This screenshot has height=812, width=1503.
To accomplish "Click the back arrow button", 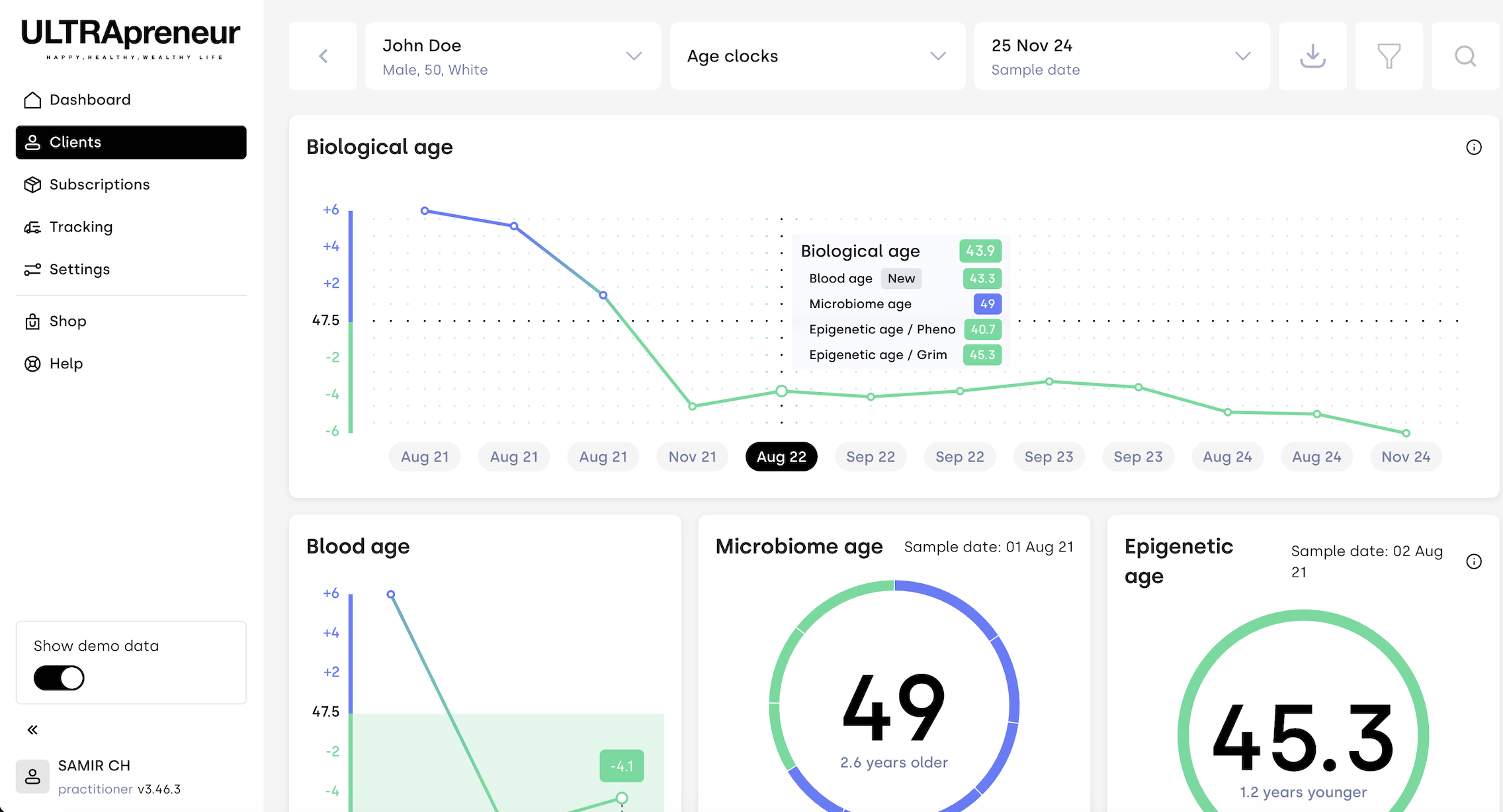I will (323, 56).
